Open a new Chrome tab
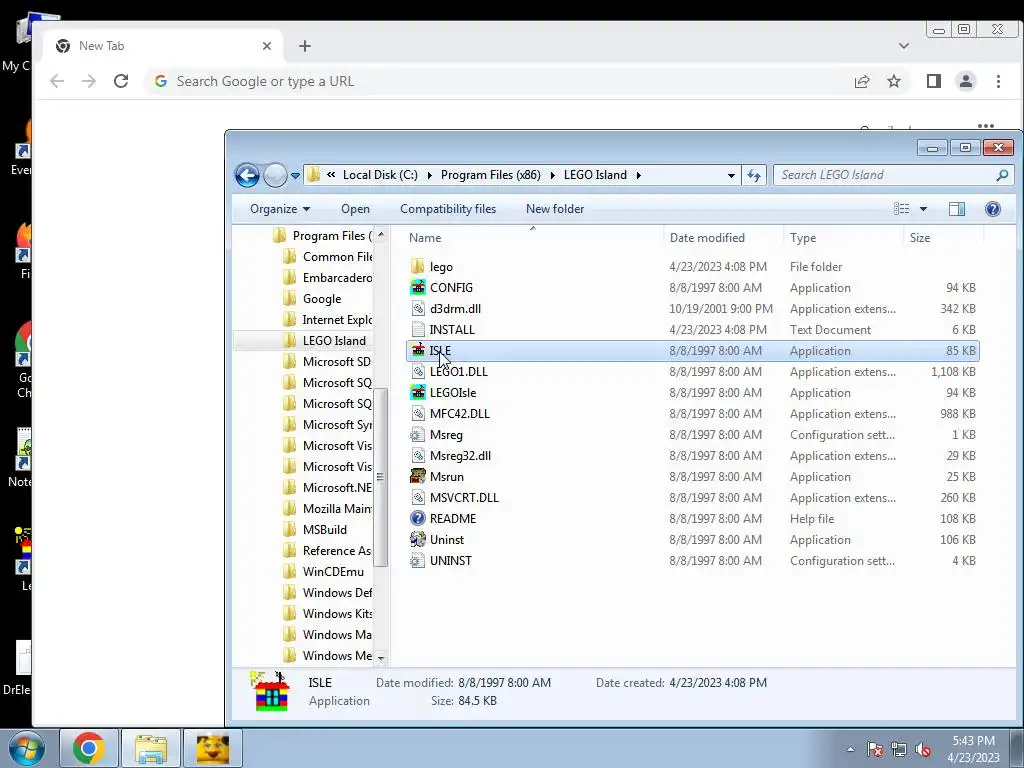The width and height of the screenshot is (1024, 768). [x=304, y=46]
